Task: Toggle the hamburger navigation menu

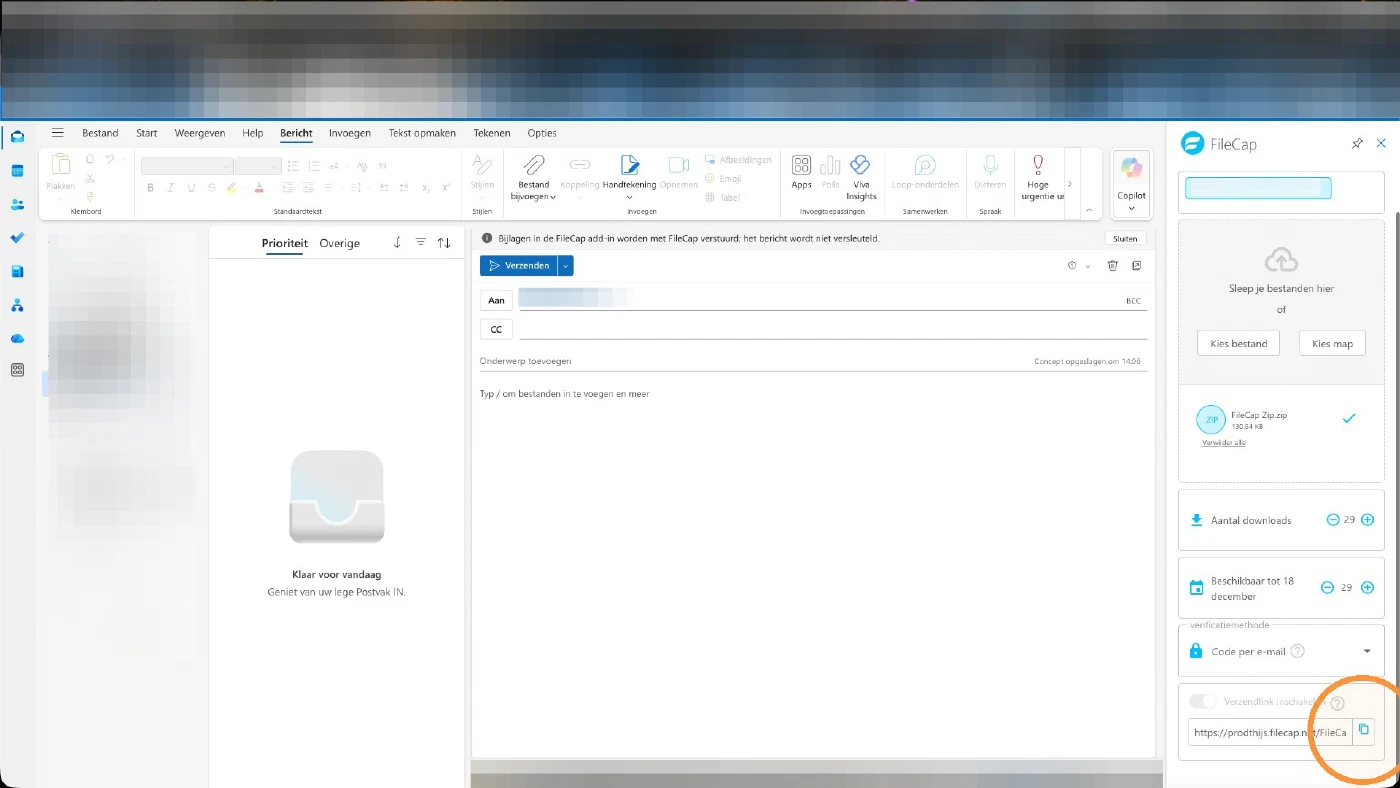Action: (58, 133)
